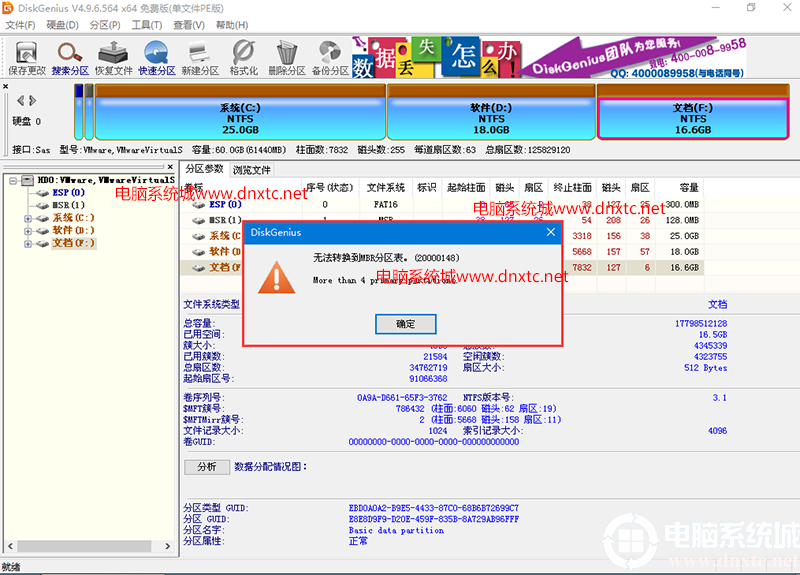Select the ESP (0) partition table row
The width and height of the screenshot is (800, 575).
[442, 205]
